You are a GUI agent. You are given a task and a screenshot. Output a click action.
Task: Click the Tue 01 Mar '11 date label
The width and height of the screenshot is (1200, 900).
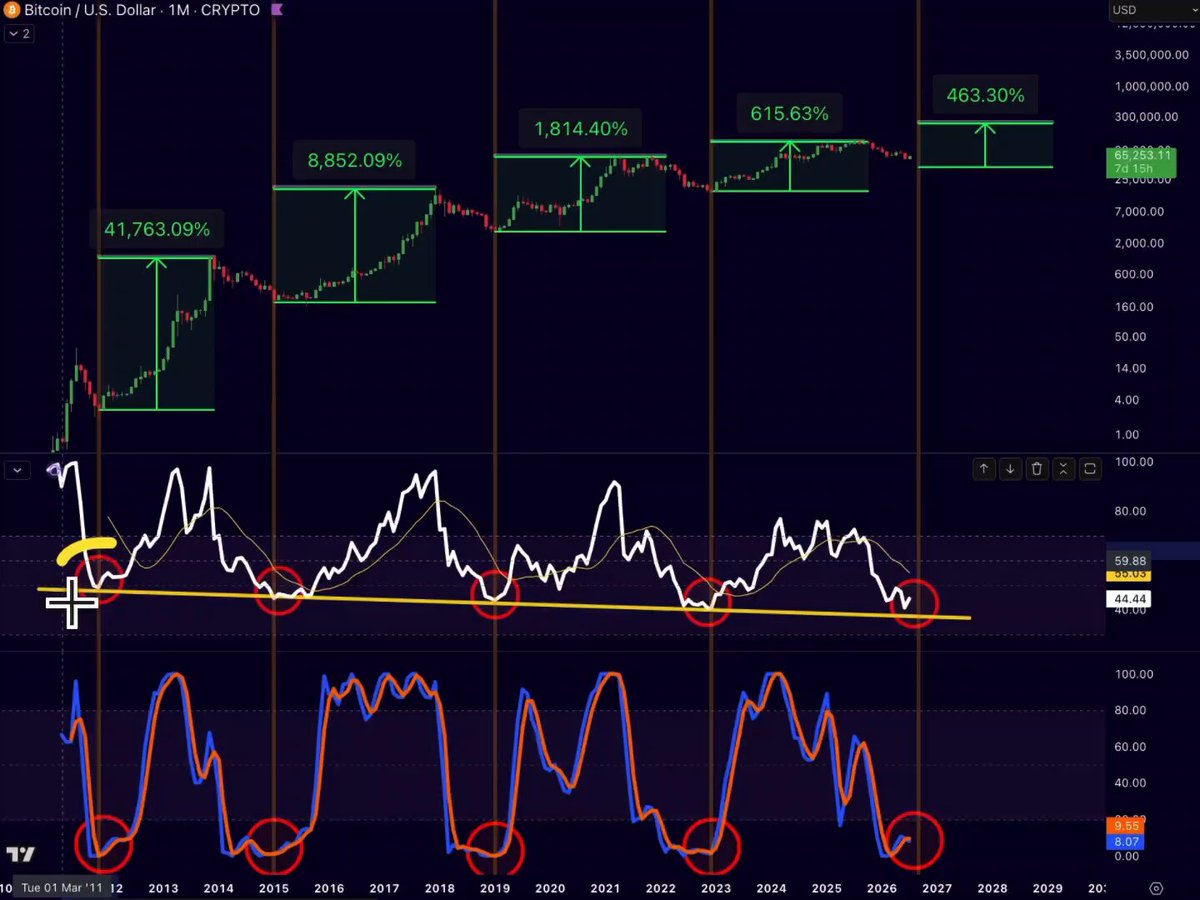(x=61, y=888)
